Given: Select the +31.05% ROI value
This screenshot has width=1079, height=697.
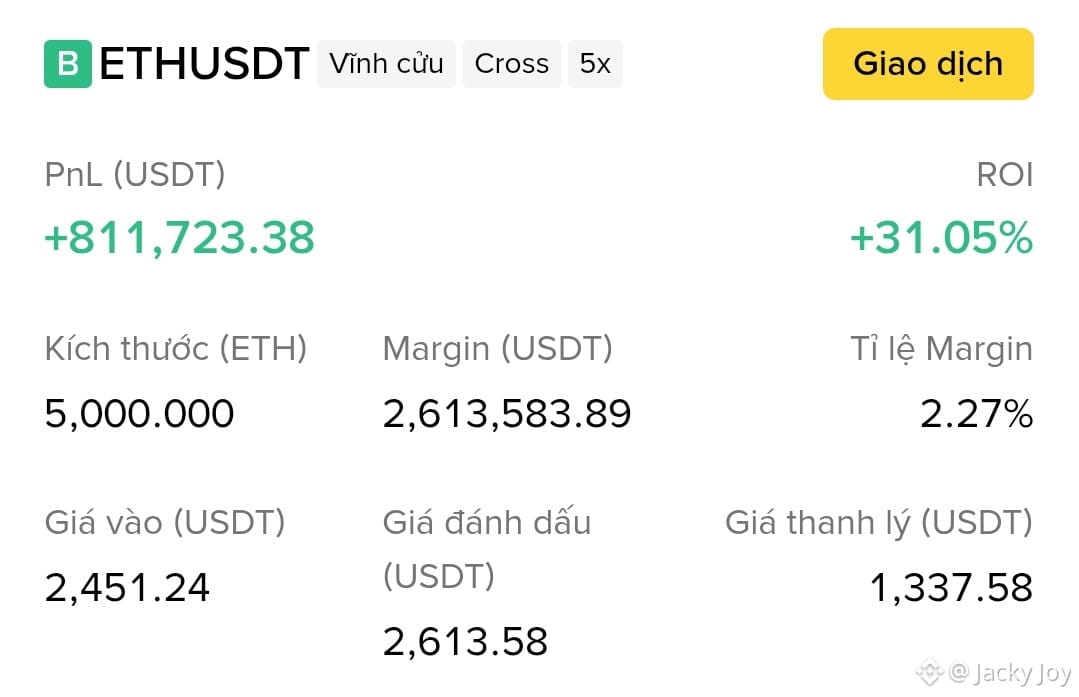Looking at the screenshot, I should 941,237.
